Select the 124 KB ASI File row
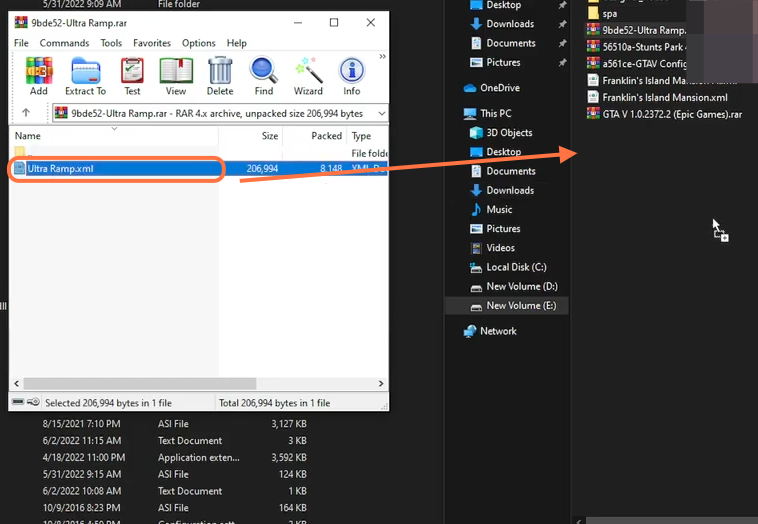 click(174, 475)
